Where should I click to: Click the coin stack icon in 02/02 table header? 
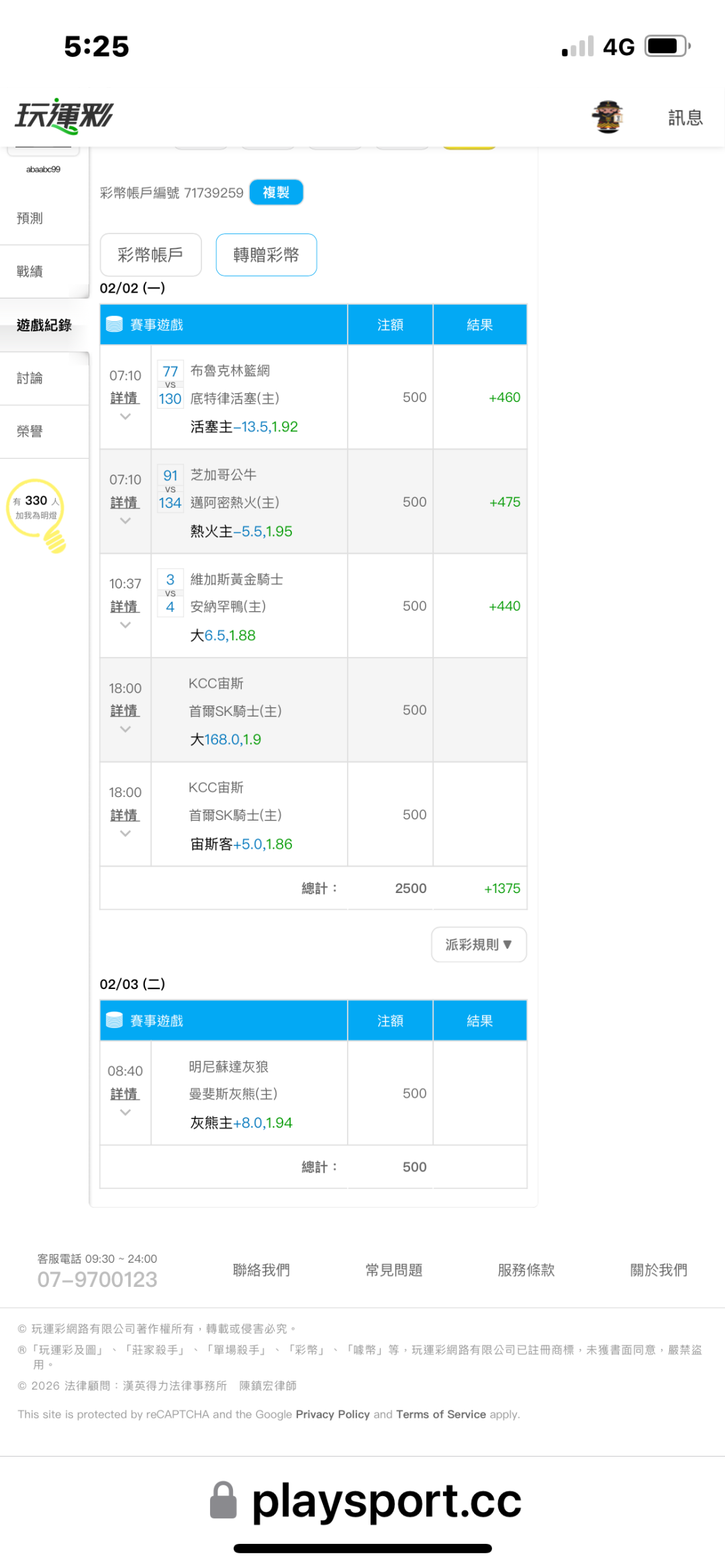(115, 325)
